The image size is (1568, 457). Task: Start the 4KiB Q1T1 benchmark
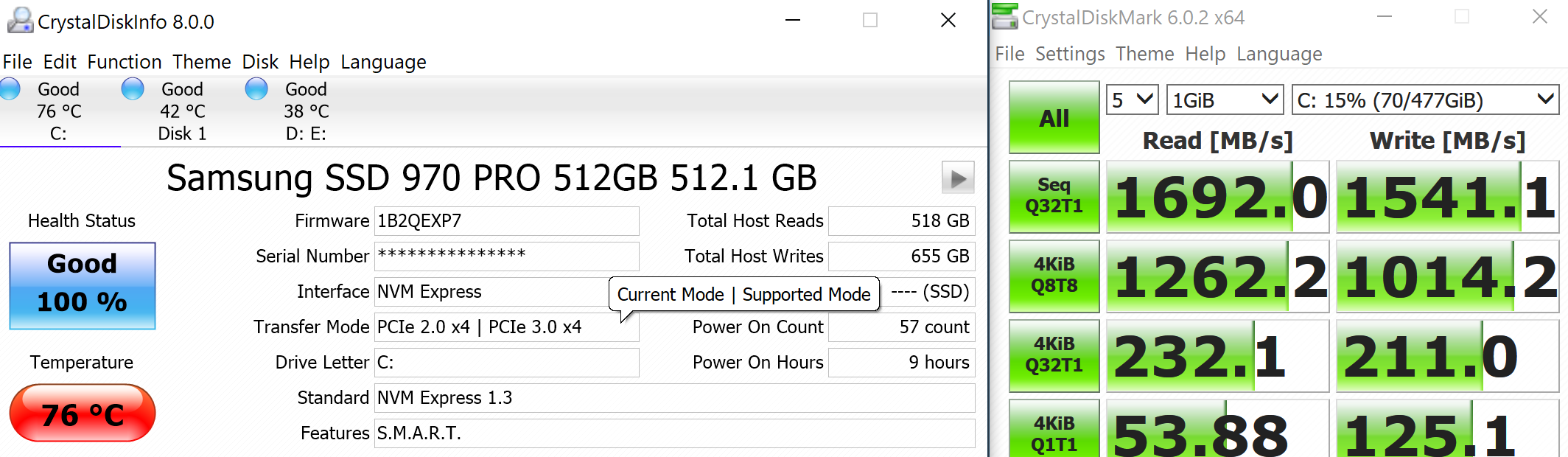tap(1054, 428)
